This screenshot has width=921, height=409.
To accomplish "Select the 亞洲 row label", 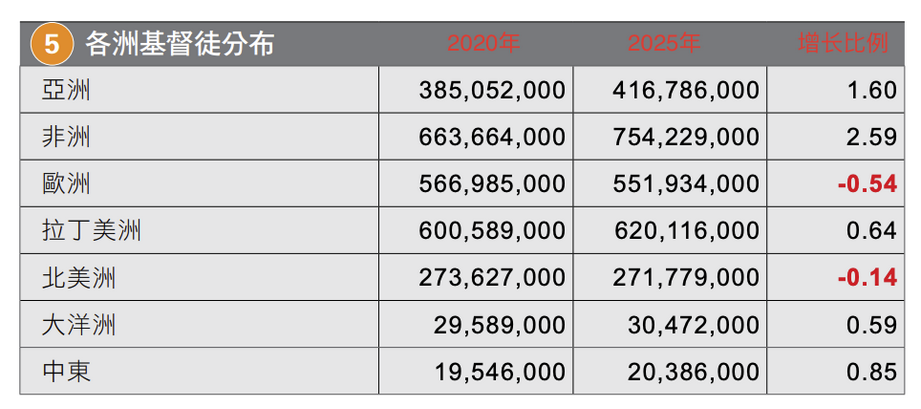I will 68,91.
